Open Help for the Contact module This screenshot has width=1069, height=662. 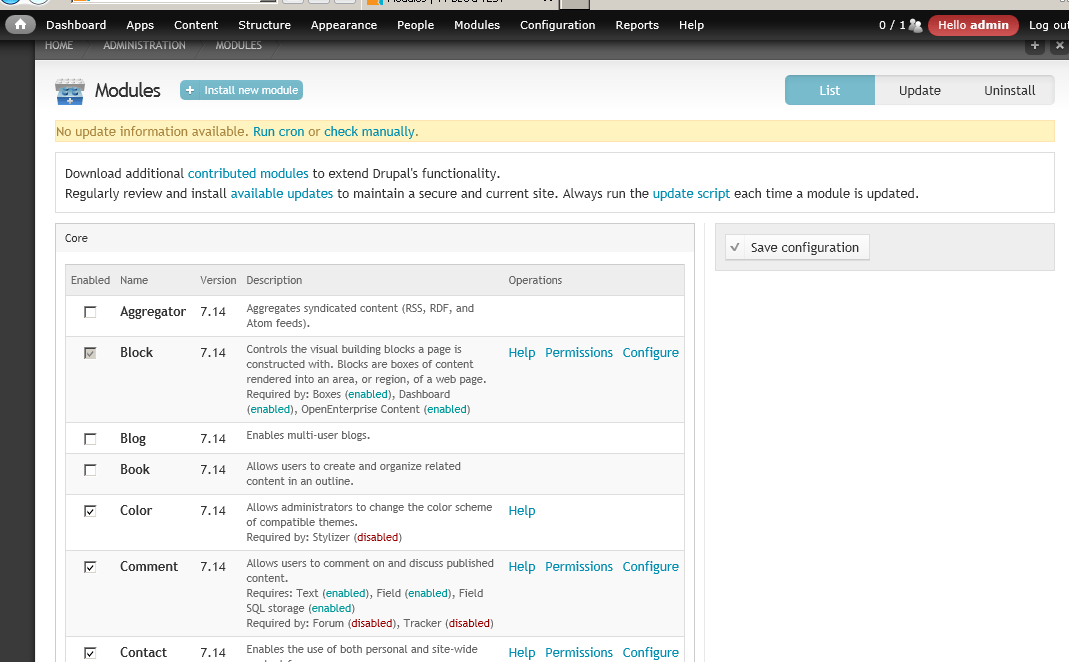point(522,652)
